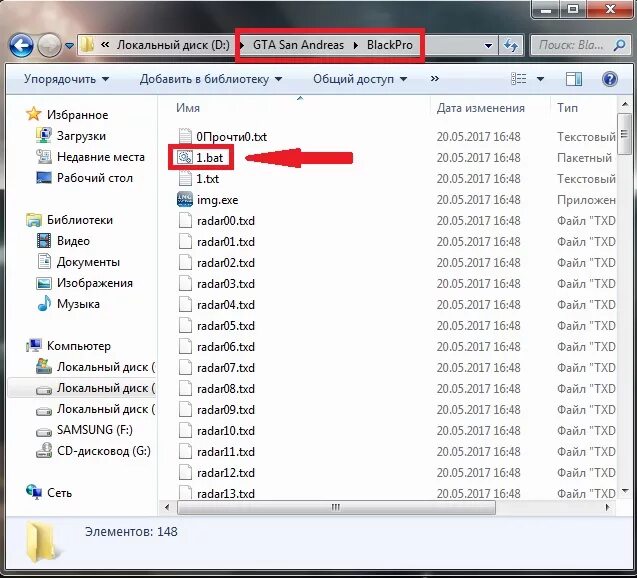Select Локальный диск (D:) in address path
The height and width of the screenshot is (578, 637).
click(173, 45)
